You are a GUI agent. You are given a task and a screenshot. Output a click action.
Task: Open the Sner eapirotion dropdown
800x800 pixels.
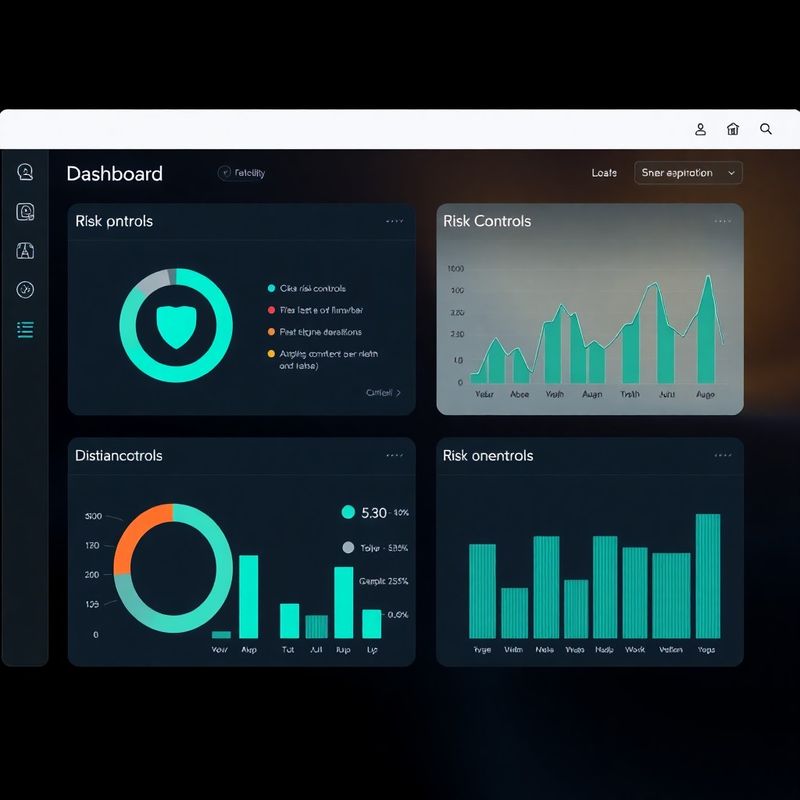point(688,173)
